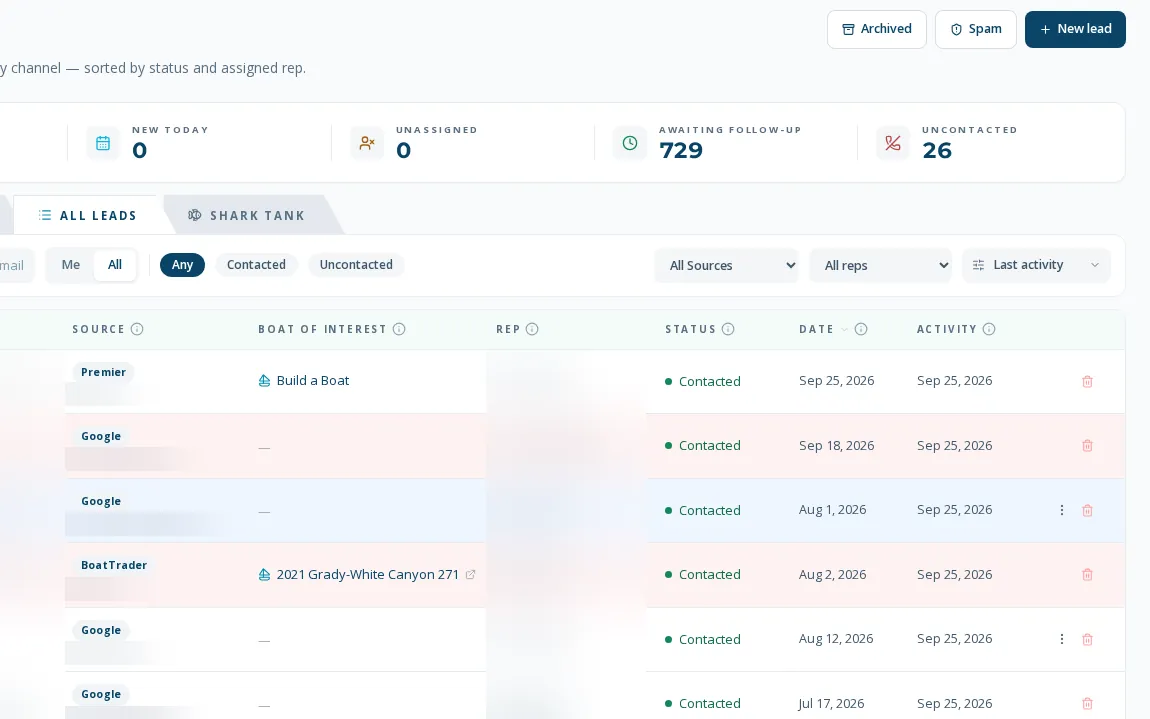Delete the Aug 1, 2026 lead

tap(1088, 510)
